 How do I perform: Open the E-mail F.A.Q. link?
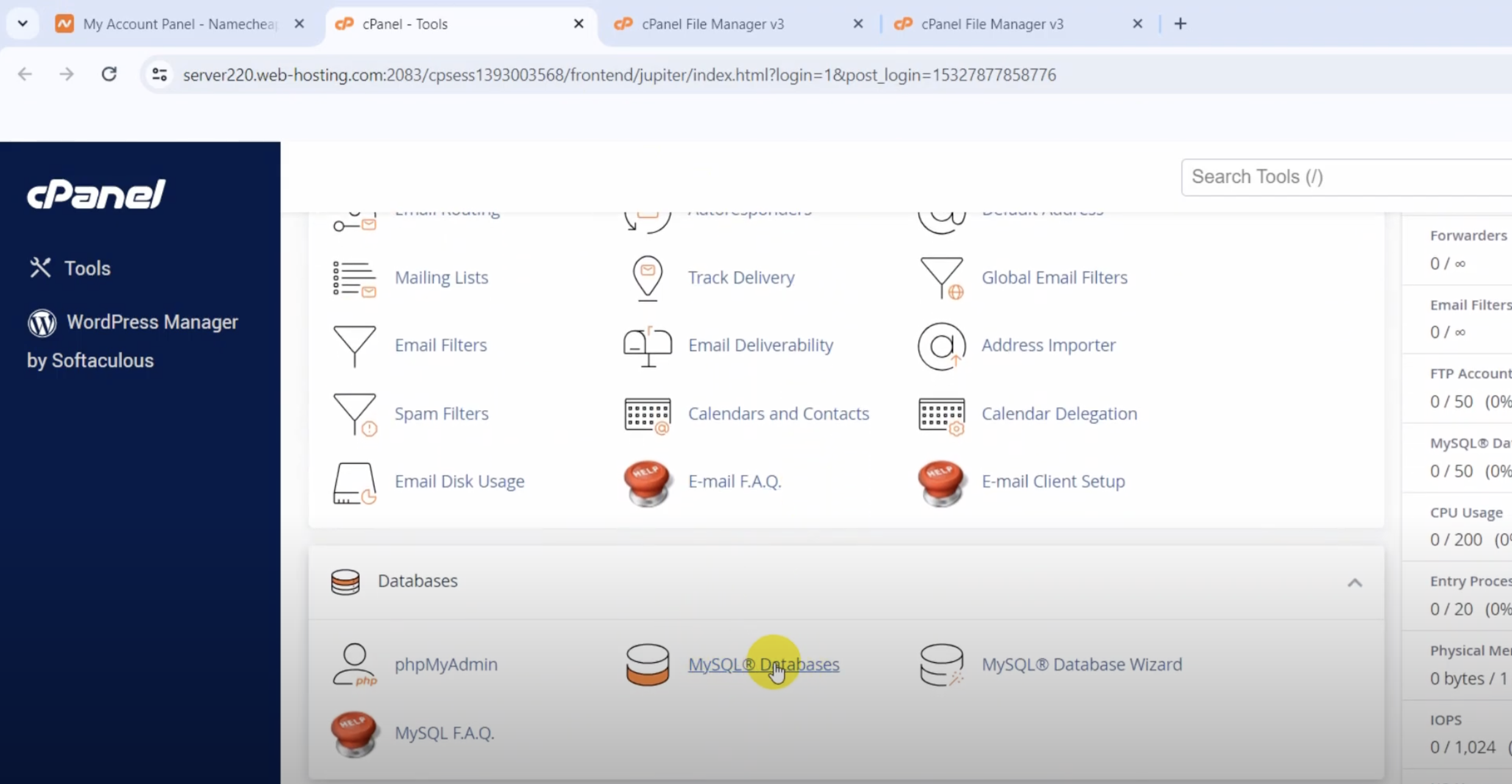(x=735, y=482)
